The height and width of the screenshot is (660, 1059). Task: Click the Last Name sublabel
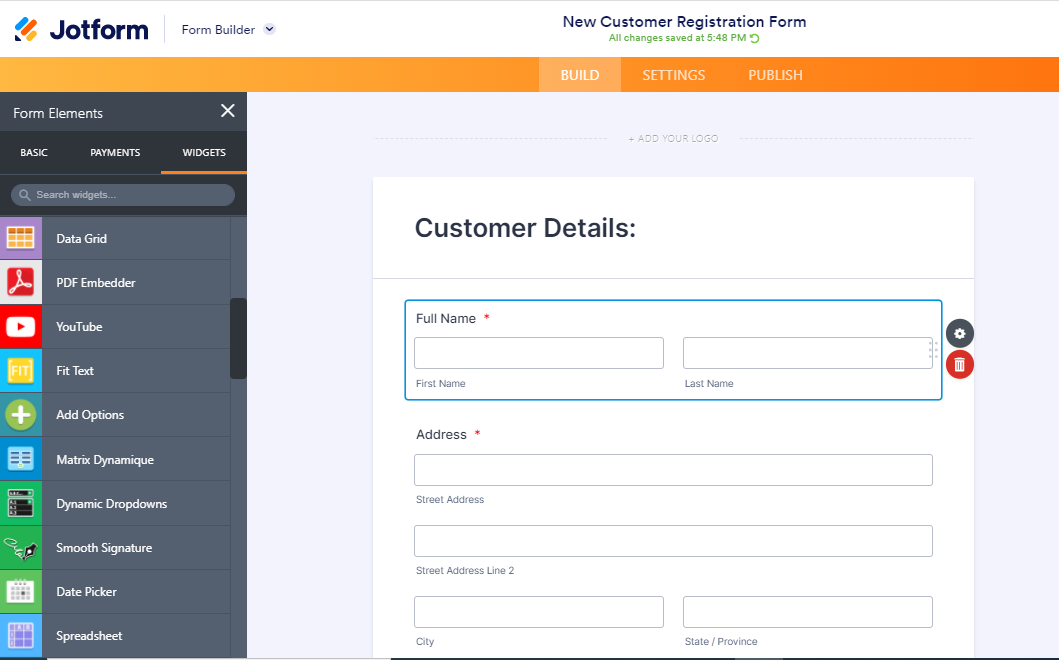pyautogui.click(x=709, y=383)
